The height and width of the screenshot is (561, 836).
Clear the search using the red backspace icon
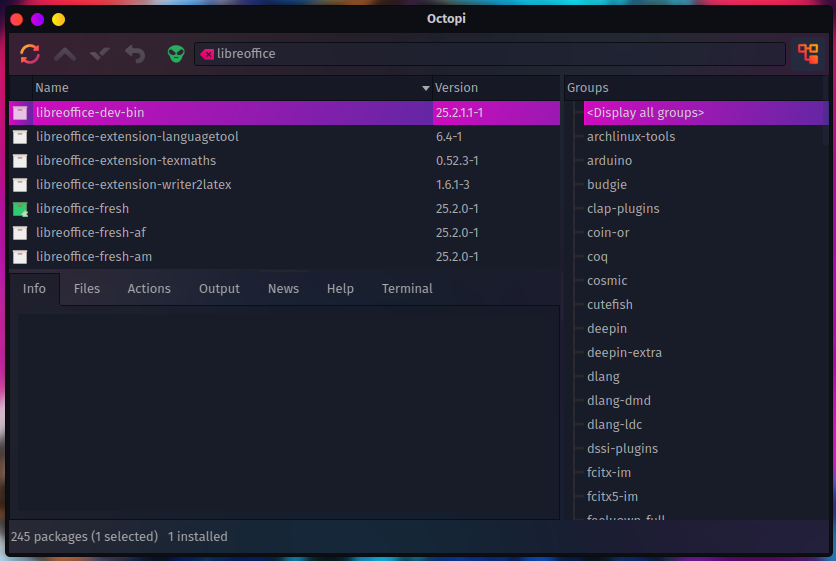pyautogui.click(x=207, y=54)
